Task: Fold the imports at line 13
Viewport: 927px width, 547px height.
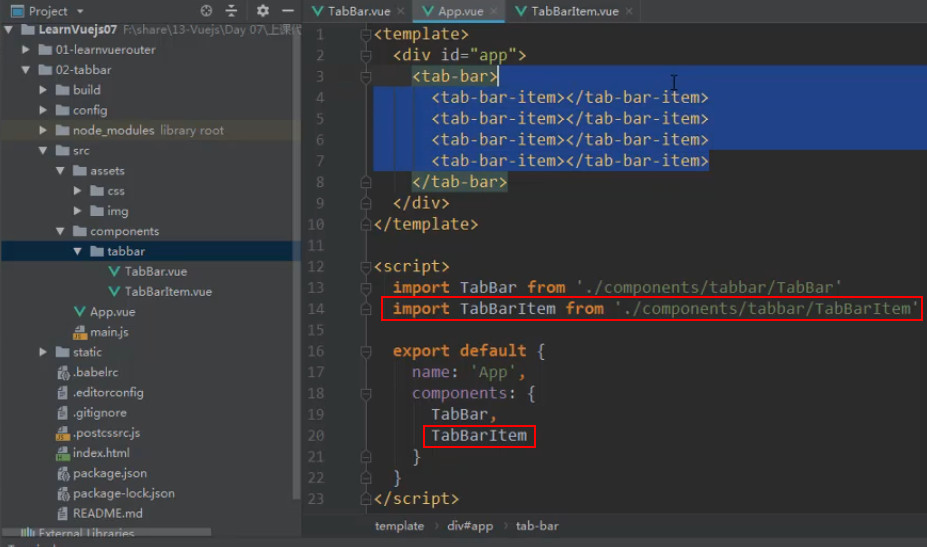Action: 365,288
